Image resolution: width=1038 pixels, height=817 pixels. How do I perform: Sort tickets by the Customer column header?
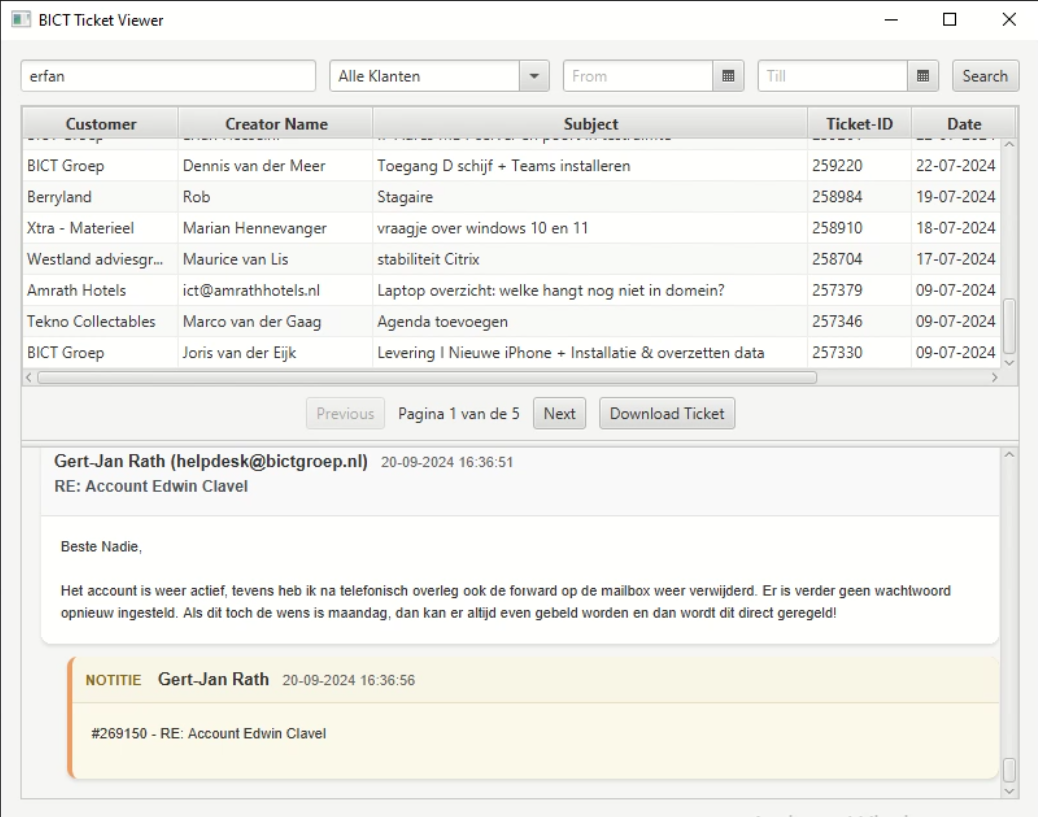100,123
